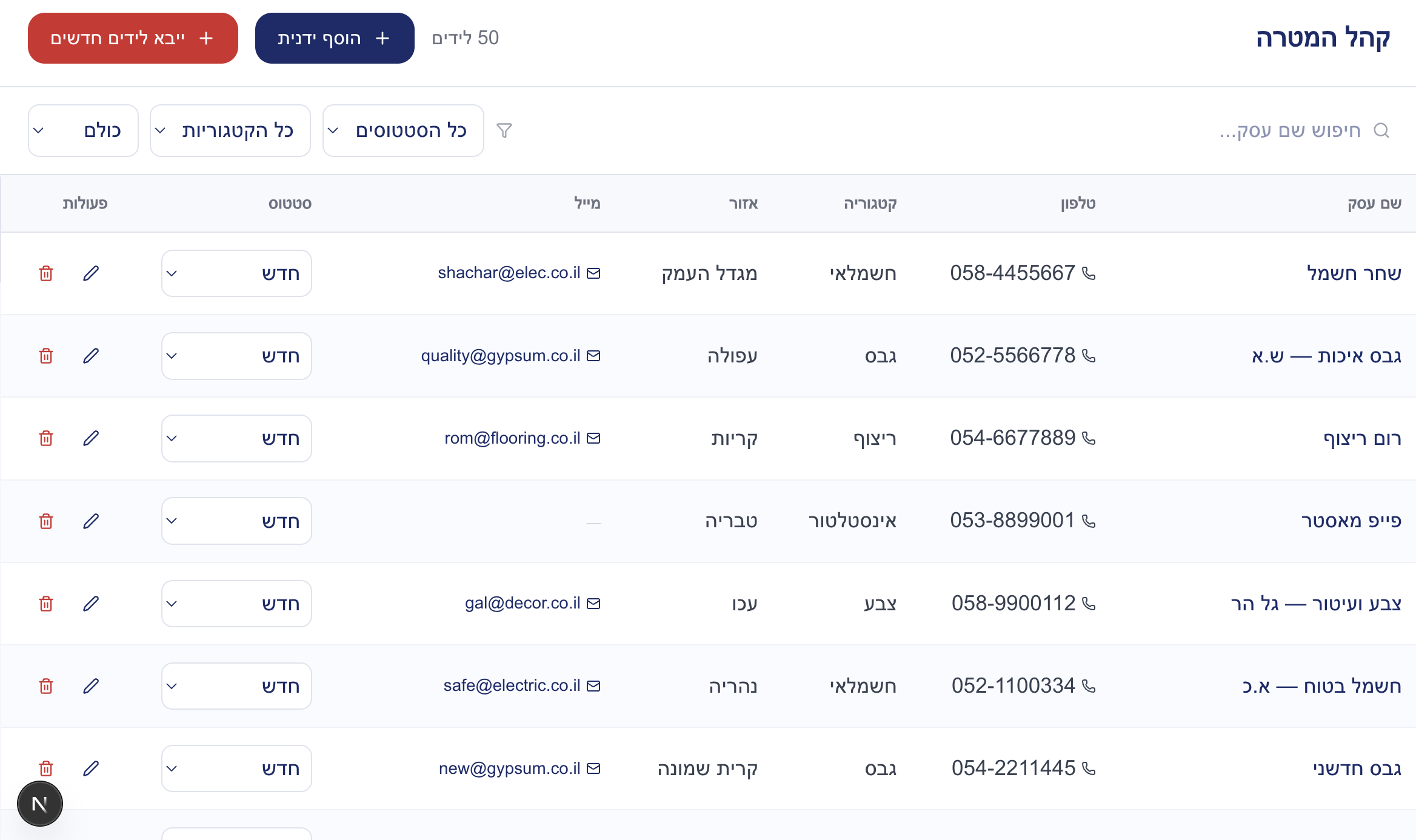
Task: Delete the שחר חשמל lead
Action: click(x=46, y=273)
